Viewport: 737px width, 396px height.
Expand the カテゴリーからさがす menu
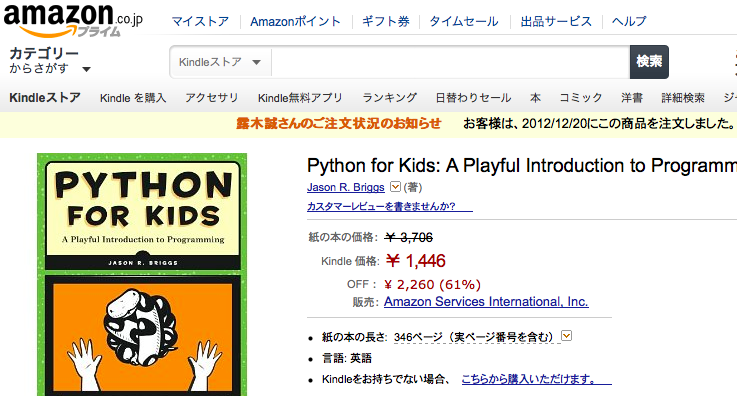click(50, 61)
